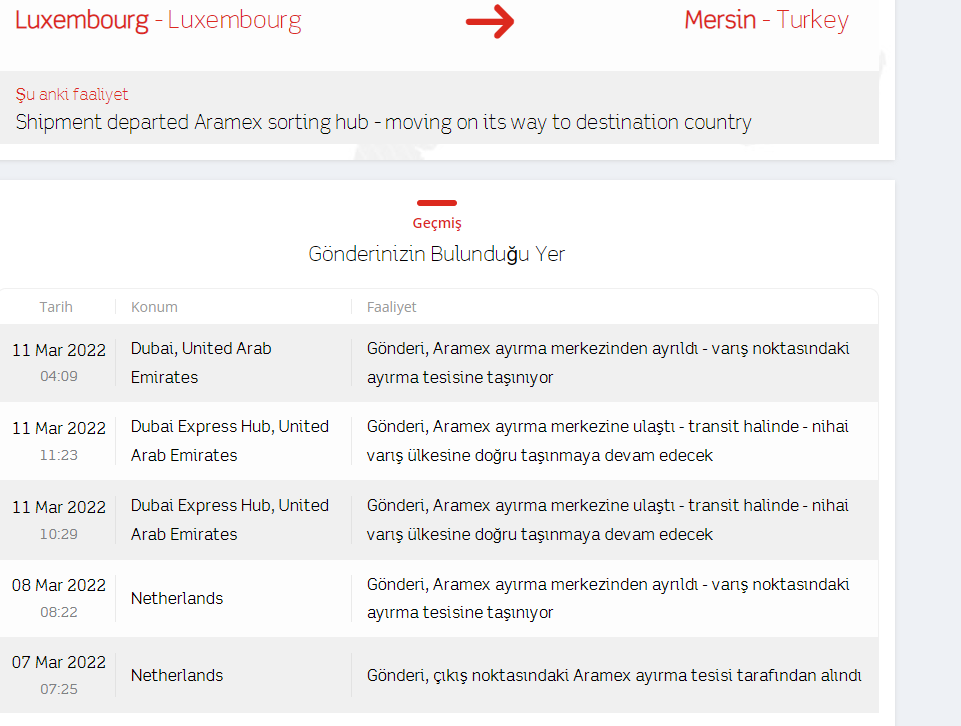Viewport: 961px width, 726px height.
Task: Click the Dubai, United Arab Emirates location cell
Action: (x=201, y=362)
